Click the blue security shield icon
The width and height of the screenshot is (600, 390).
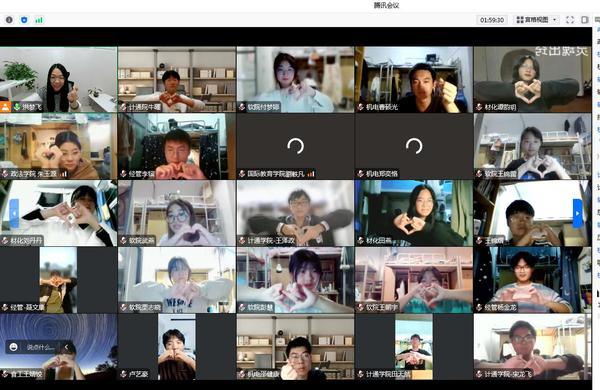point(24,20)
